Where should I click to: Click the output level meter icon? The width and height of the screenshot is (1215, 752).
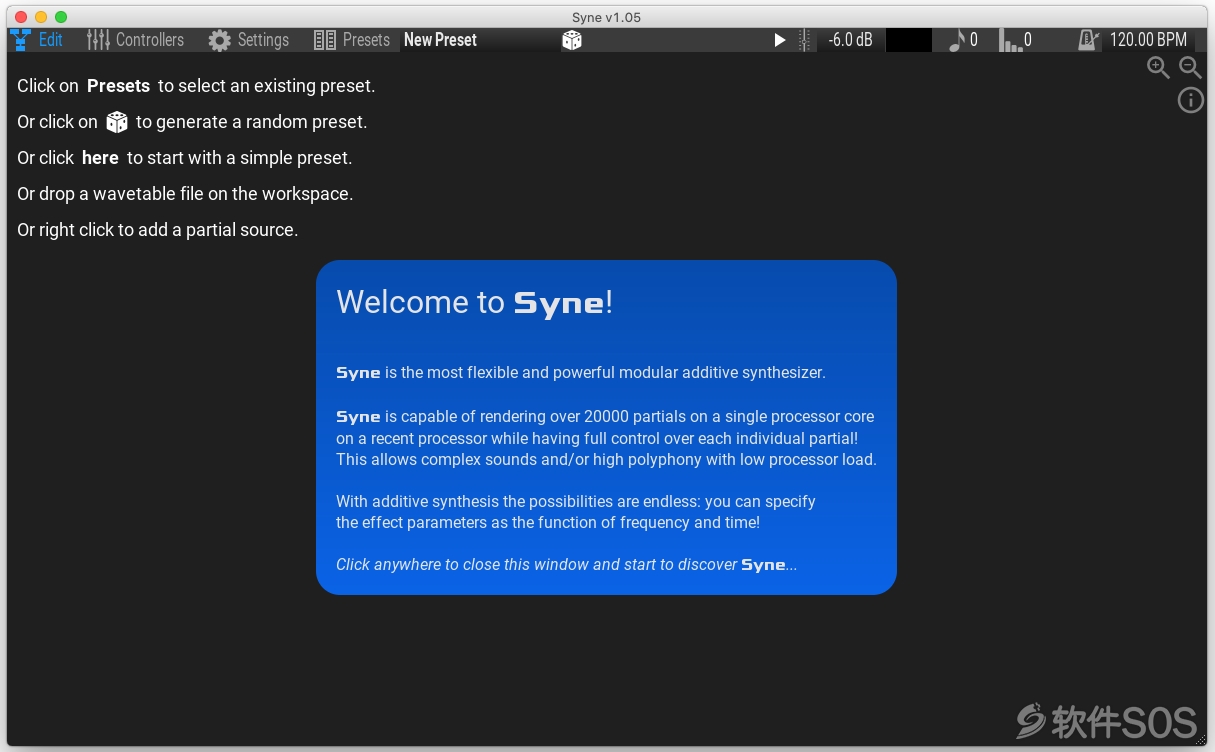805,40
